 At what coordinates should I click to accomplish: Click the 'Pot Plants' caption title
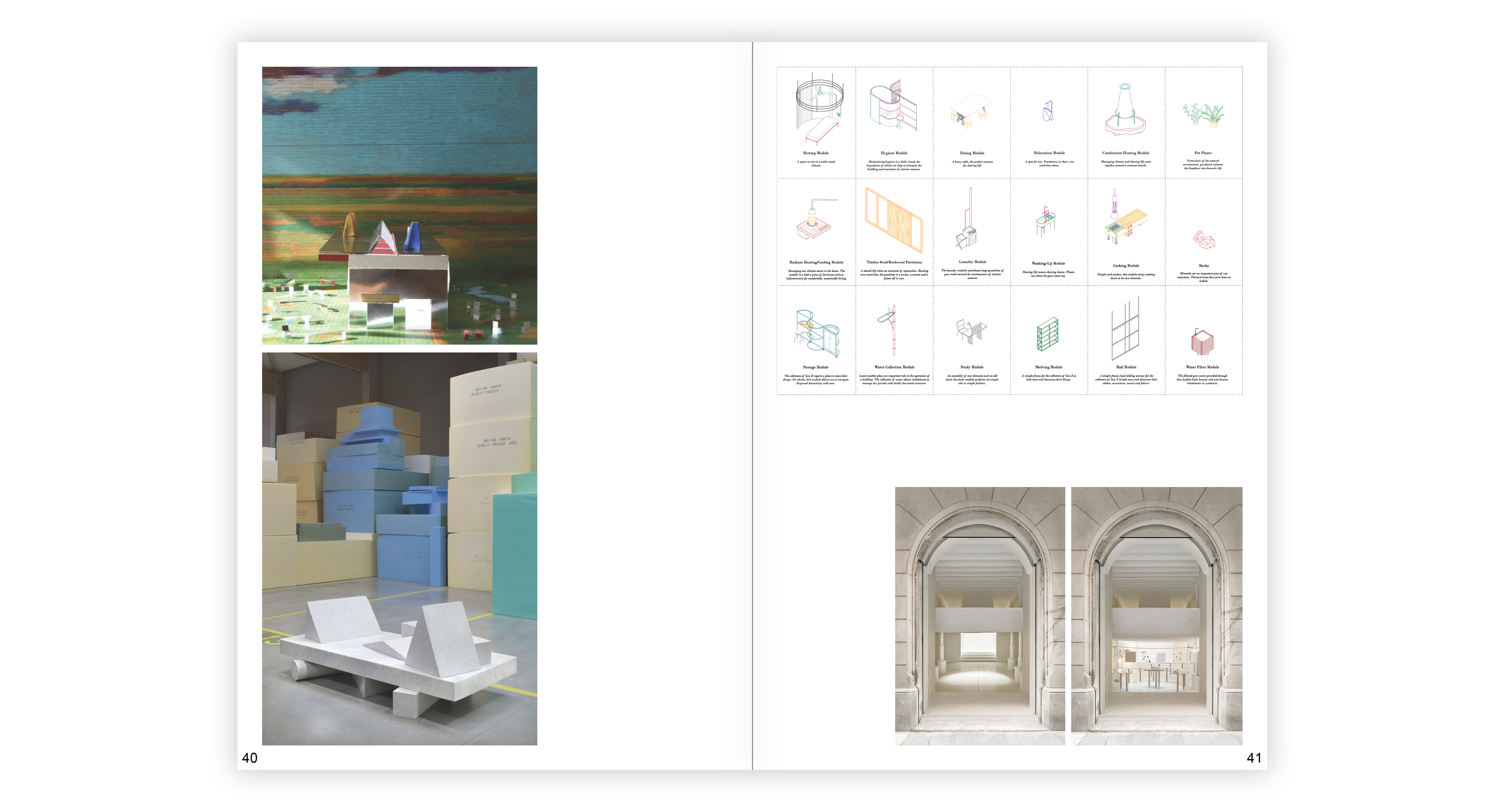1203,153
